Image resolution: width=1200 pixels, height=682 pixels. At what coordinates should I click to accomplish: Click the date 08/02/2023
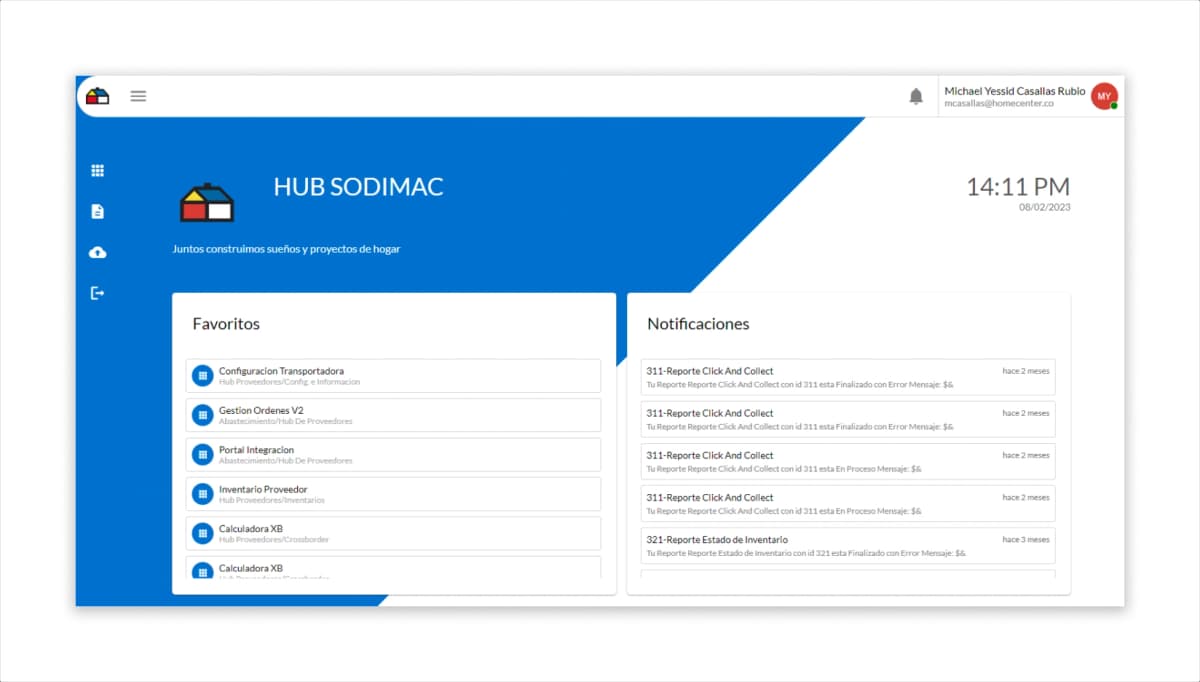1045,207
